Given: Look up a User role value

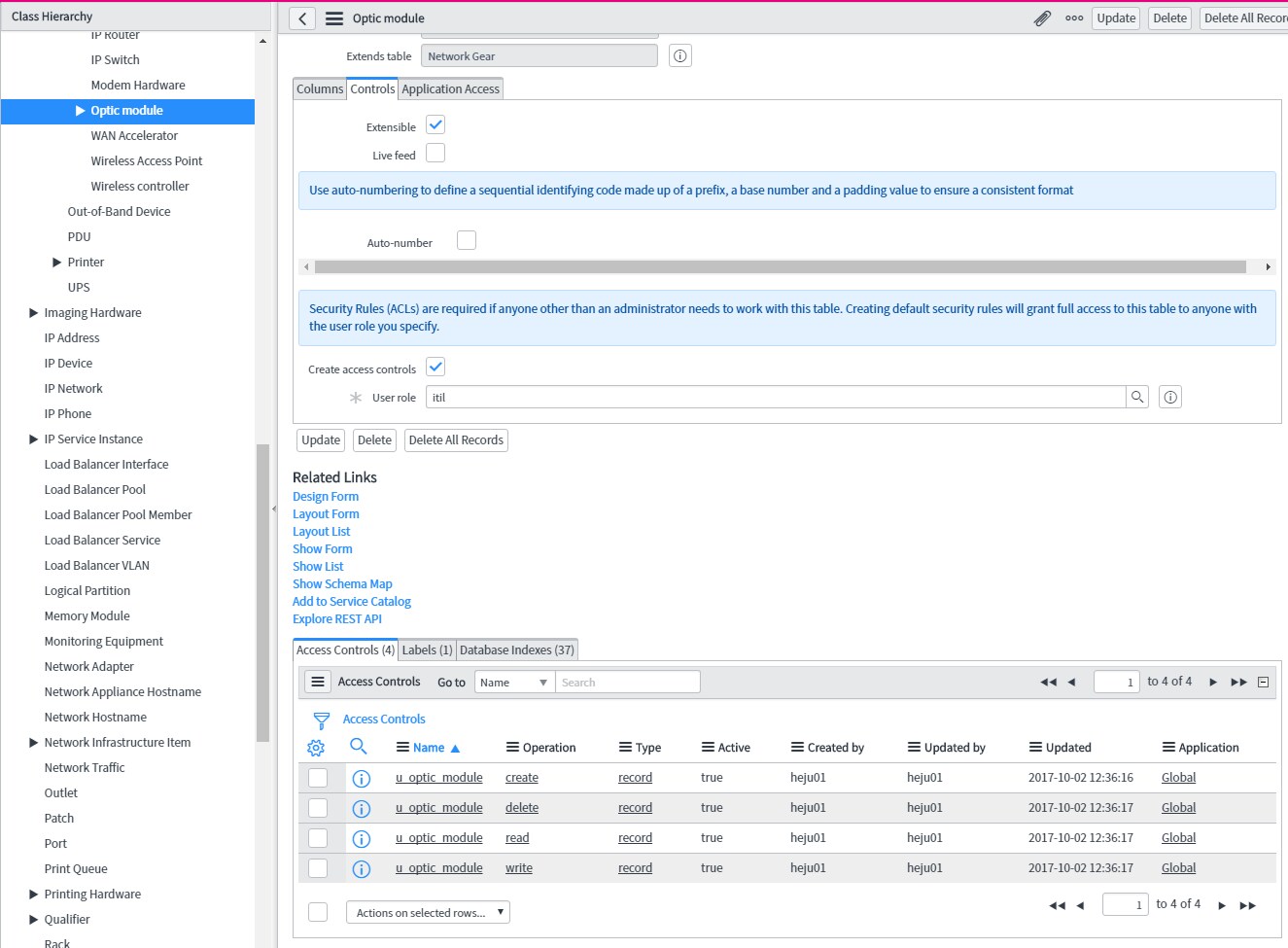Looking at the screenshot, I should coord(1137,397).
